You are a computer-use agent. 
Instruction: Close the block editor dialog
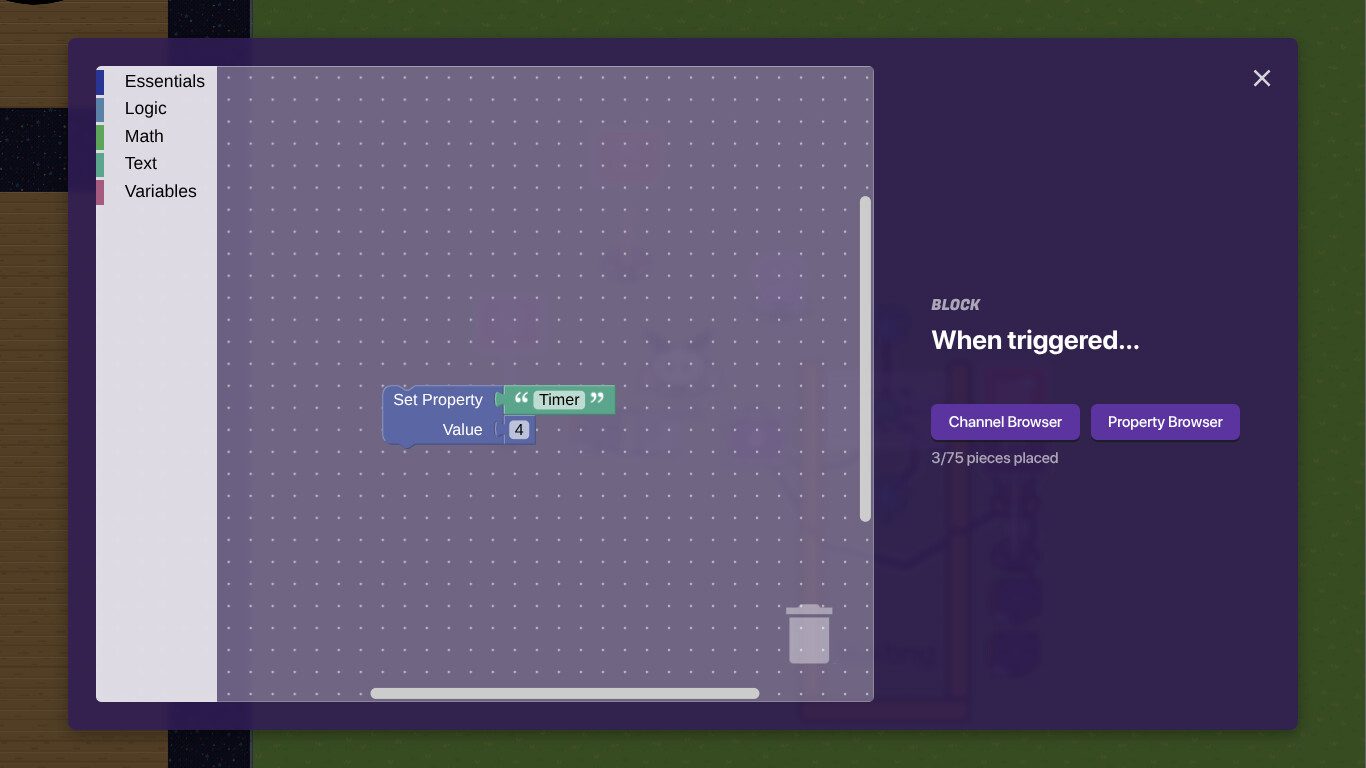[x=1261, y=78]
